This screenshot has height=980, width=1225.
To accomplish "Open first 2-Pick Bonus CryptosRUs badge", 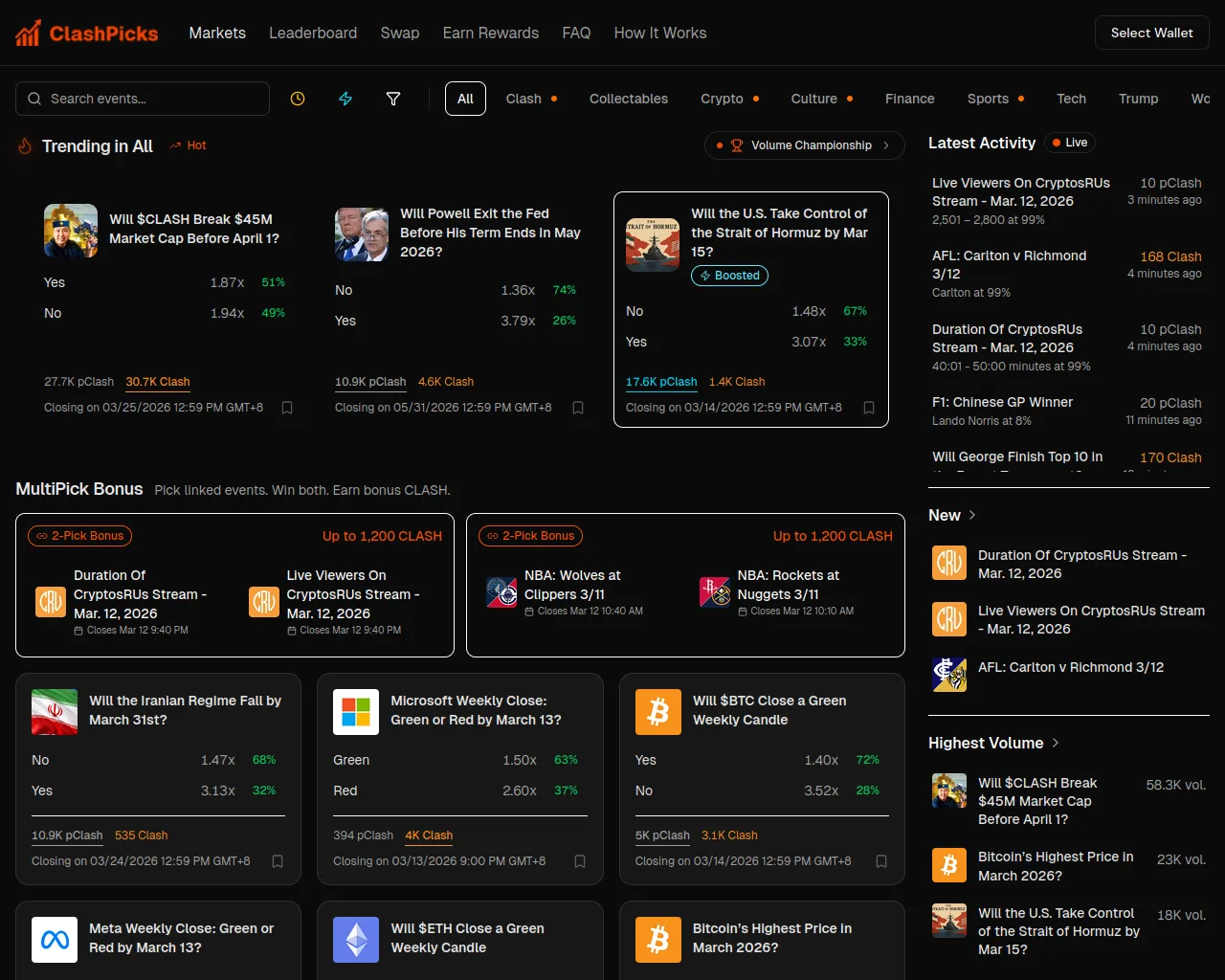I will [79, 536].
